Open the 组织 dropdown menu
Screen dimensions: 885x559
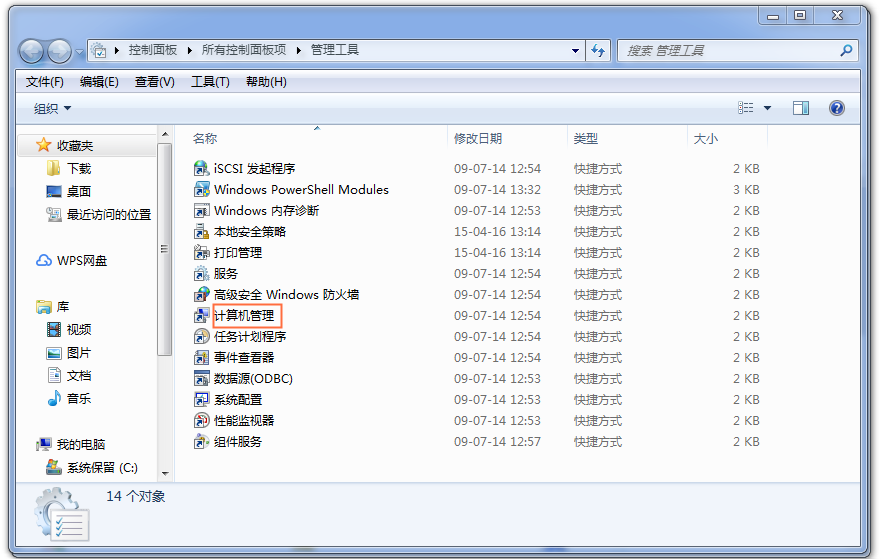(x=52, y=108)
